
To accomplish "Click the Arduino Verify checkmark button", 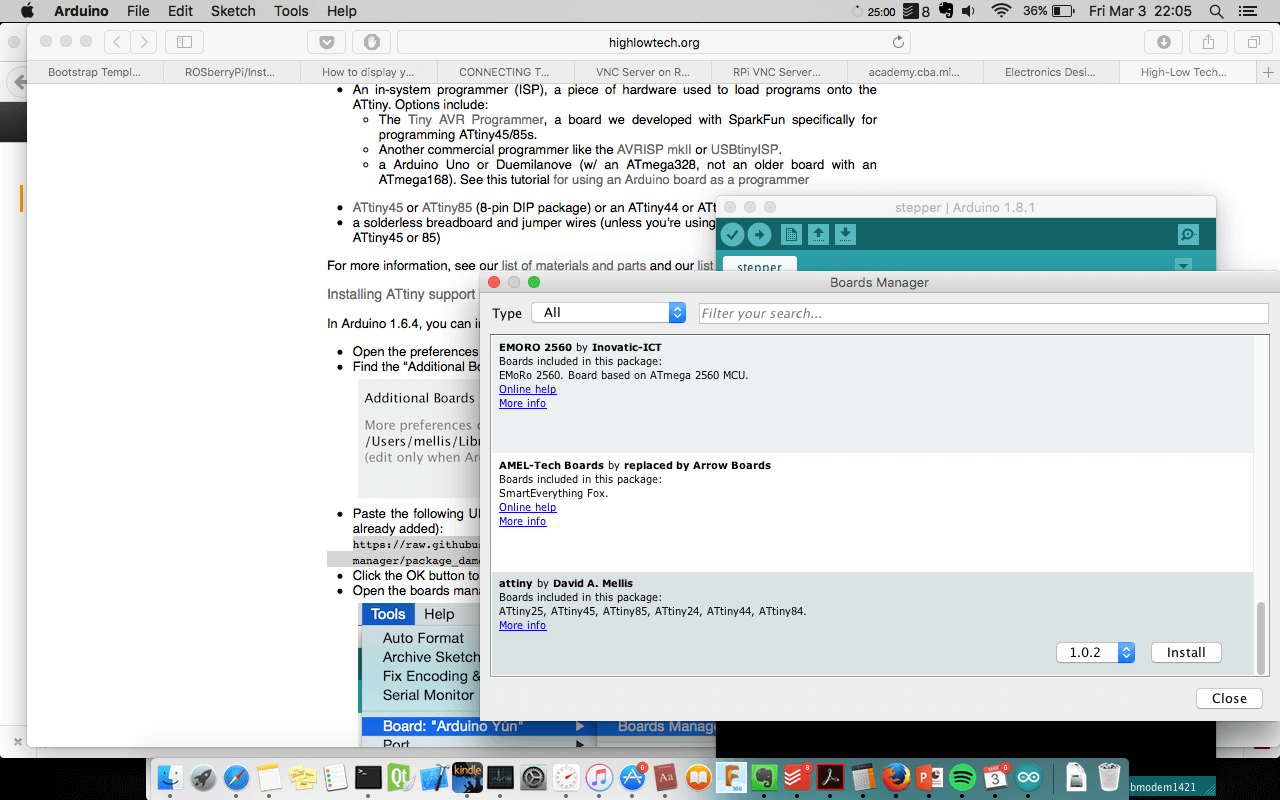I will point(733,235).
